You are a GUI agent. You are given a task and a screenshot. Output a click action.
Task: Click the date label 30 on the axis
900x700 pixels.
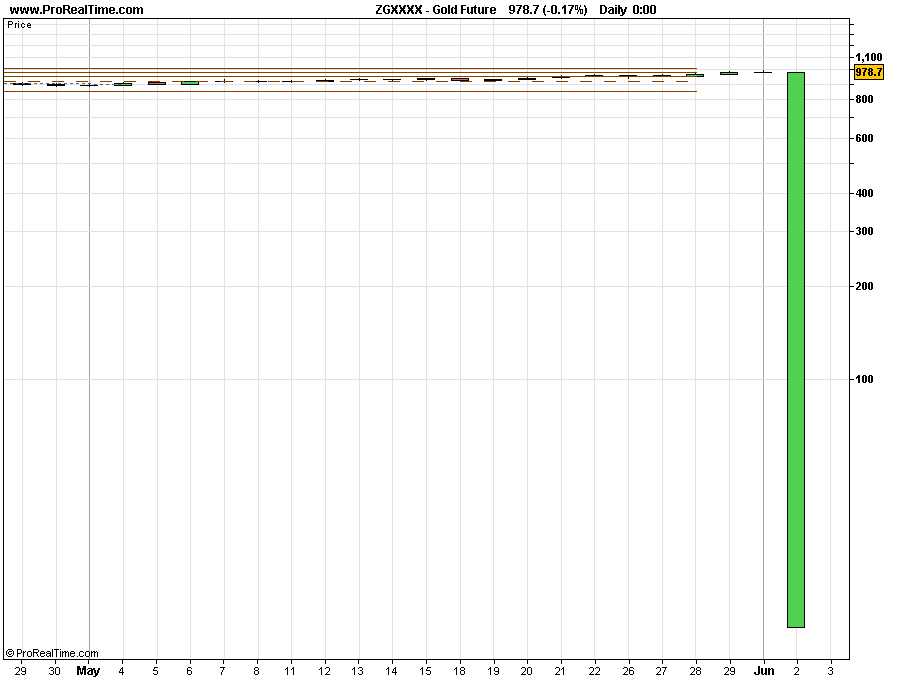pos(55,671)
